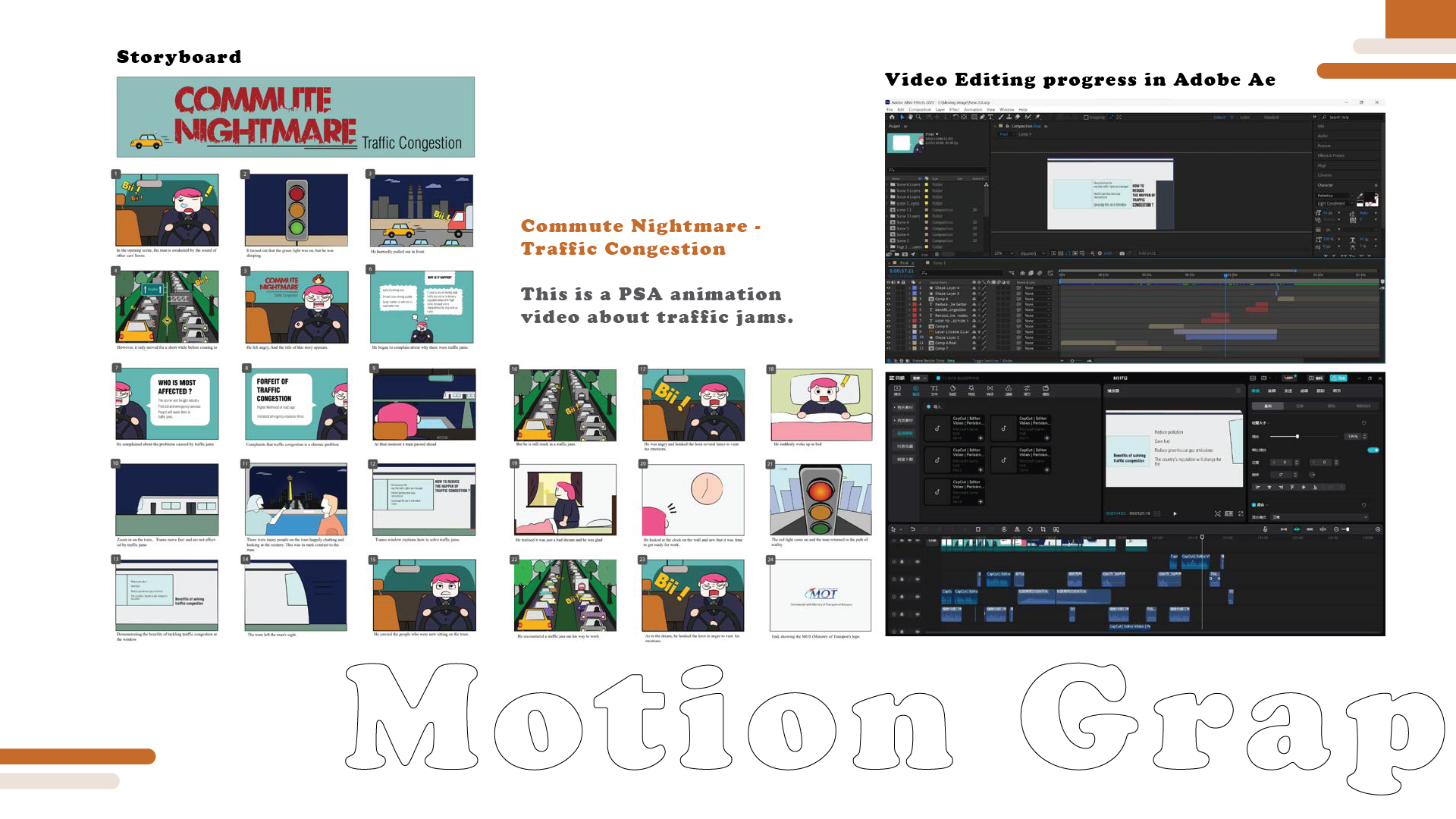Screen dimensions: 1456x819
Task: Hide Shape Layer 4 using its eye icon
Action: tap(889, 288)
